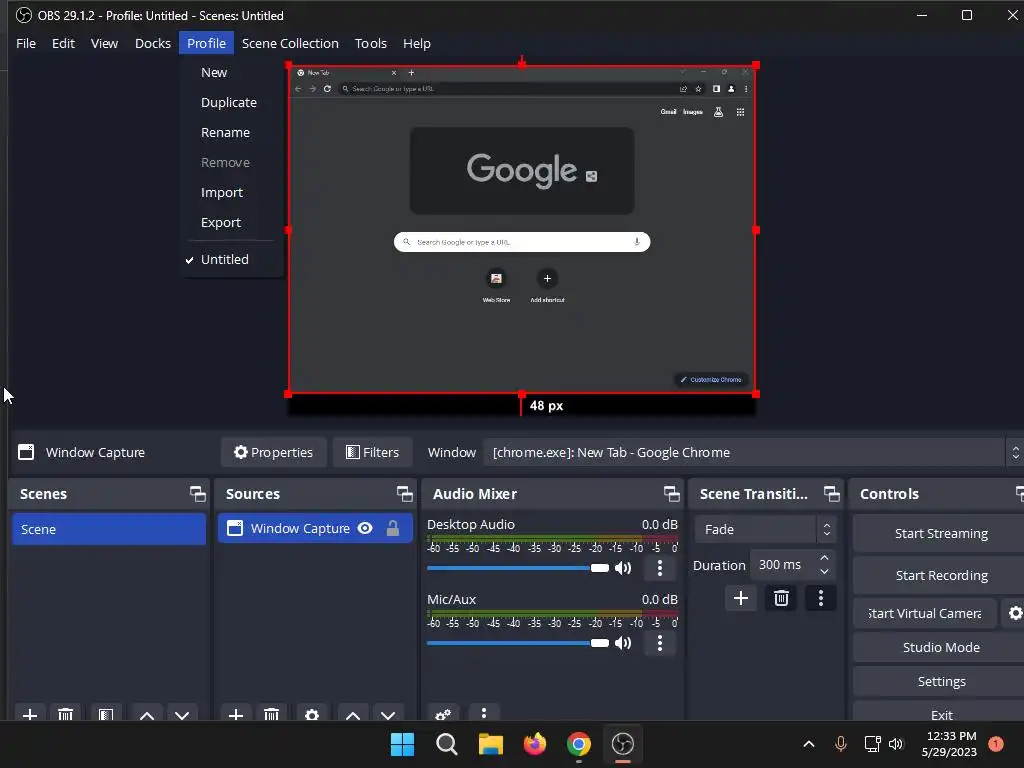Open Audio Mixer dock options menu
The width and height of the screenshot is (1024, 768).
coord(484,714)
